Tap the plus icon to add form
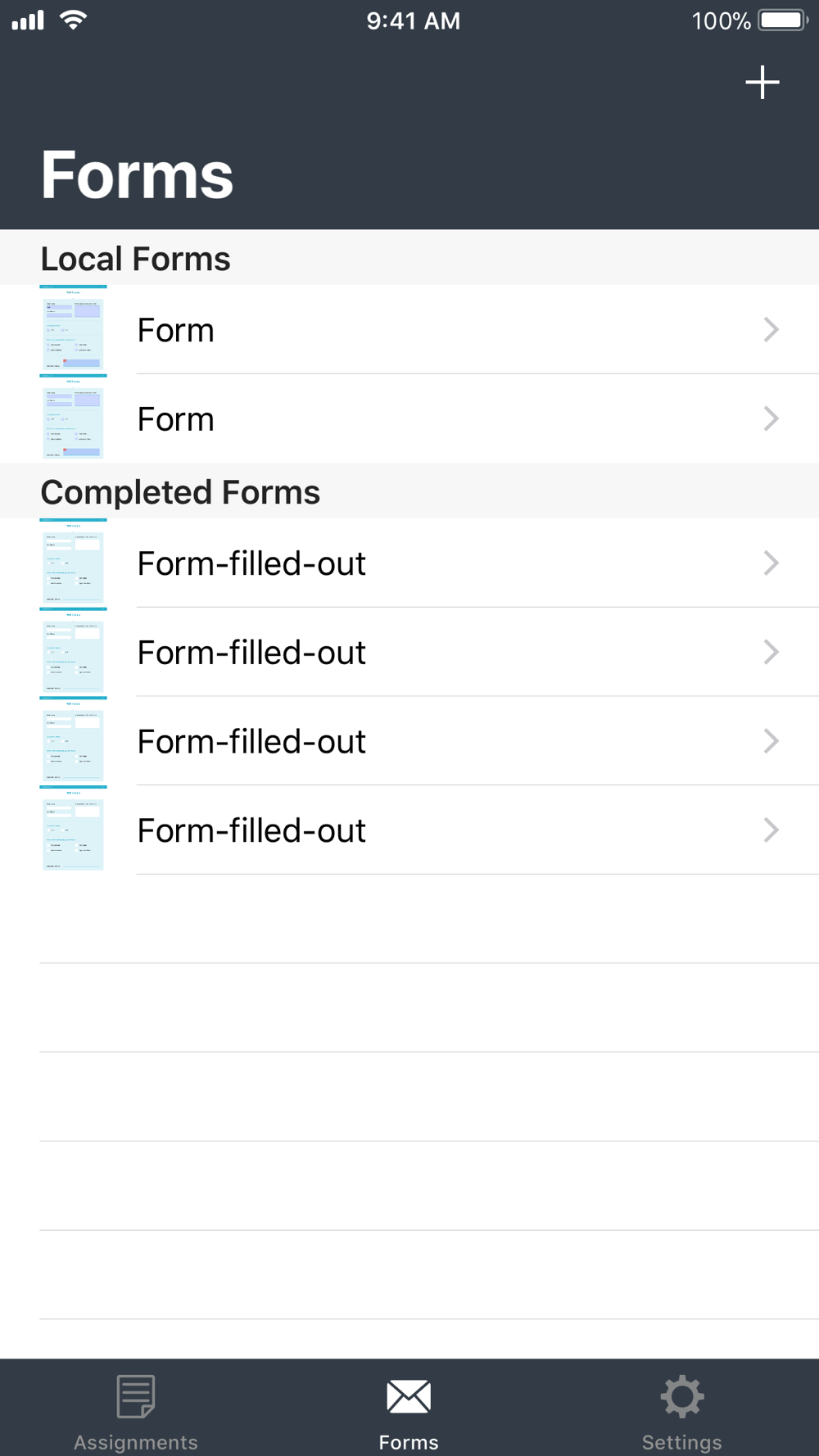 pyautogui.click(x=762, y=83)
